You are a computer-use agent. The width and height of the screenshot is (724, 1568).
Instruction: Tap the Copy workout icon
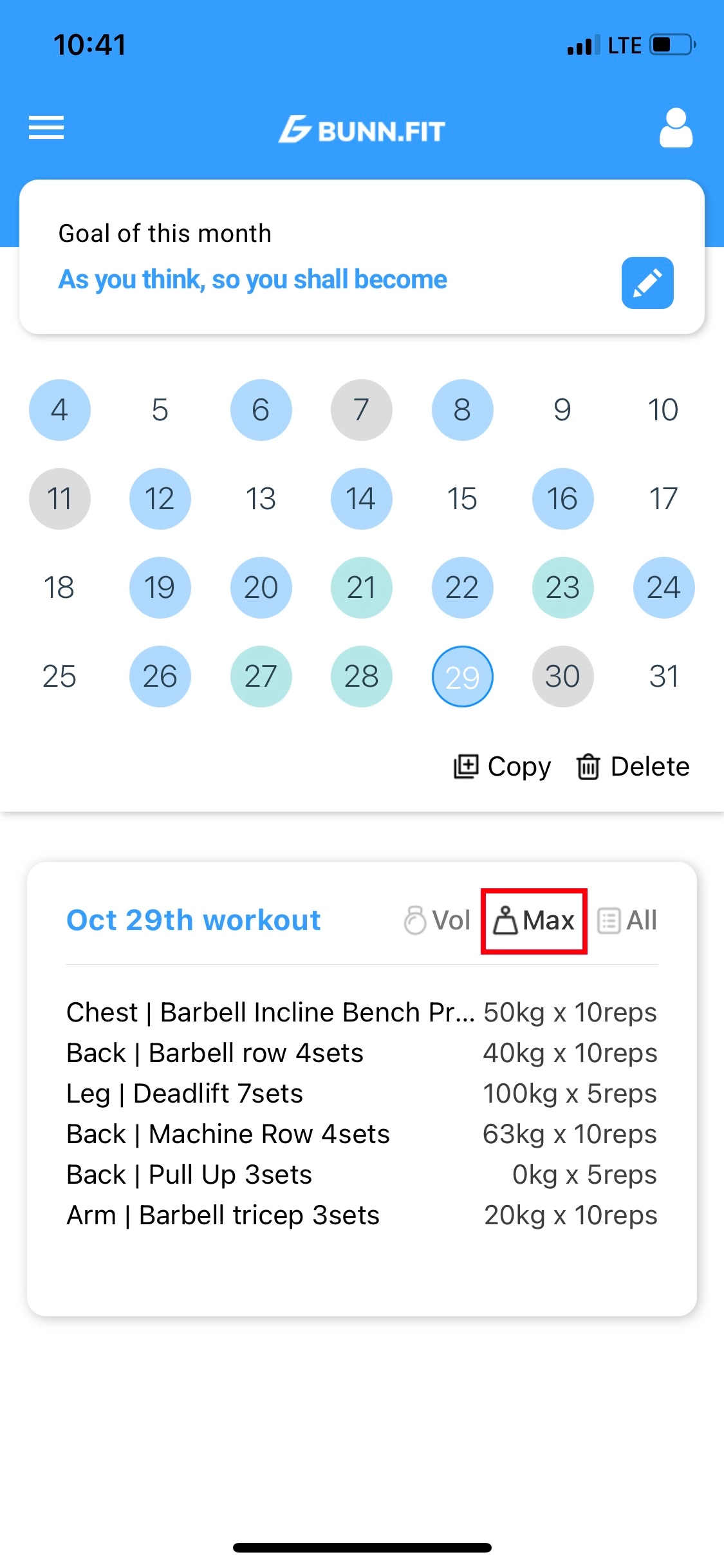(x=466, y=766)
